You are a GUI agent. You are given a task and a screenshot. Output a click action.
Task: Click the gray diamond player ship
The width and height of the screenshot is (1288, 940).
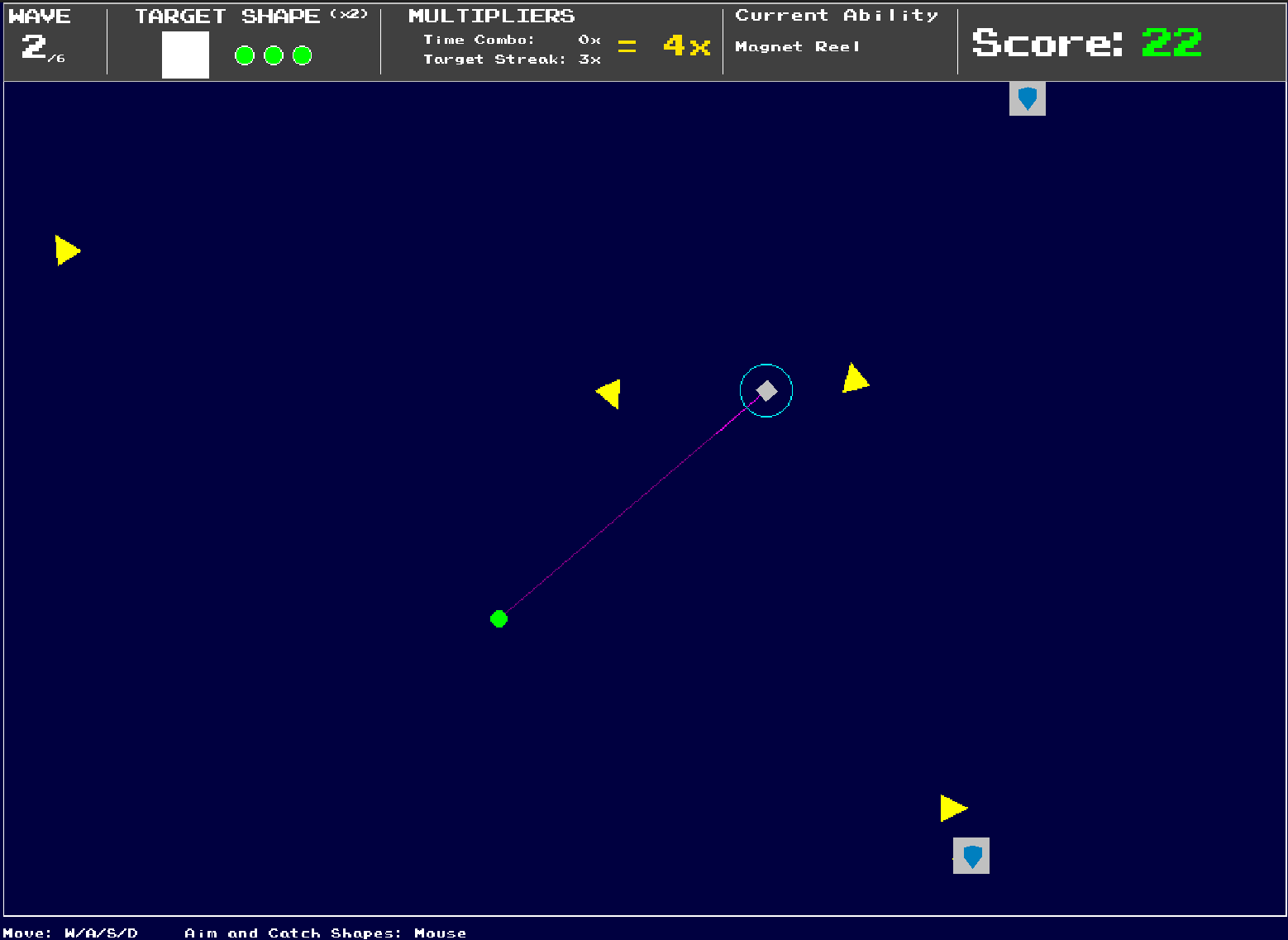pyautogui.click(x=766, y=390)
